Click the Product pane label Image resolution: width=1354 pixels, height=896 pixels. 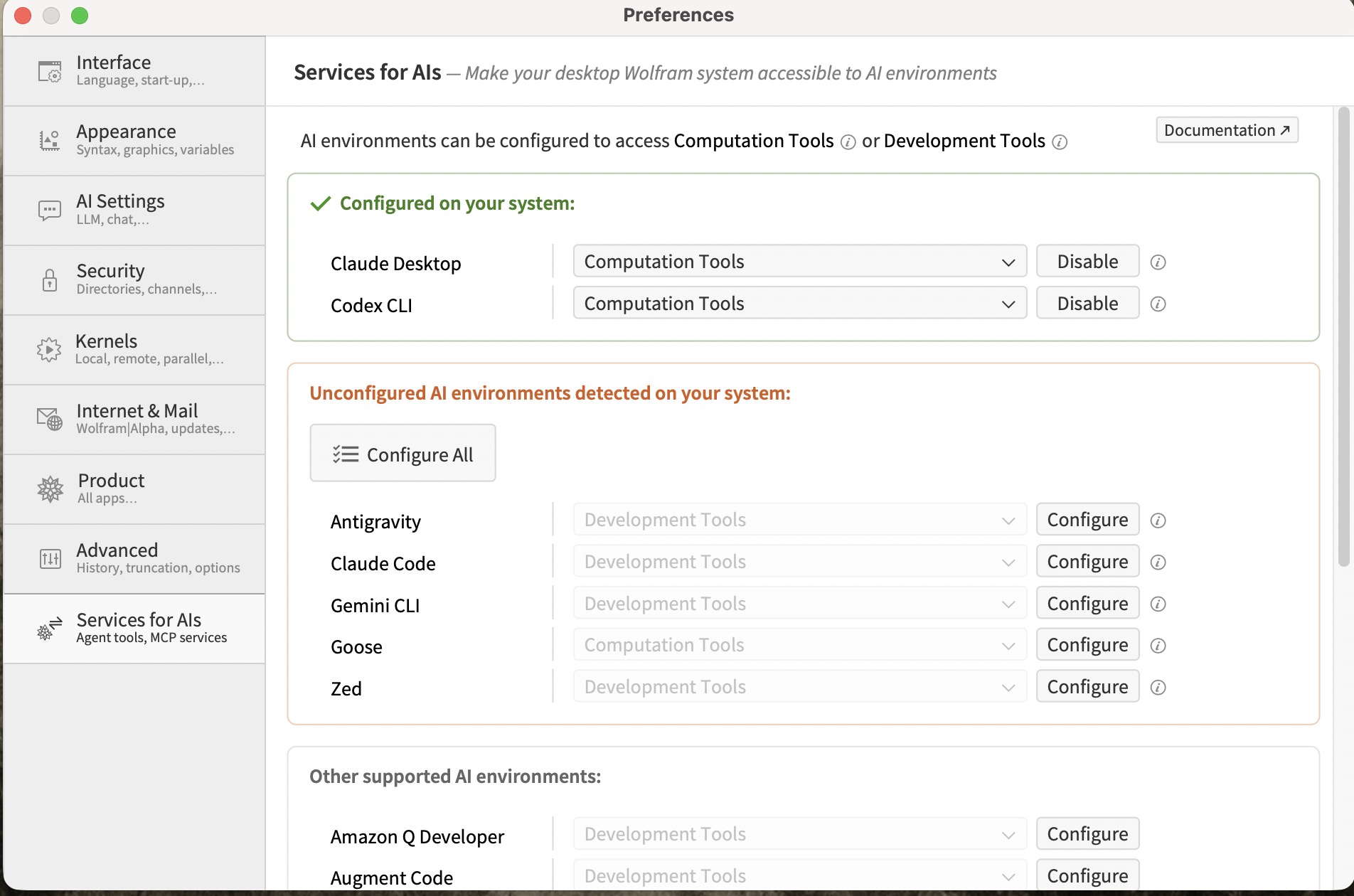click(x=111, y=481)
